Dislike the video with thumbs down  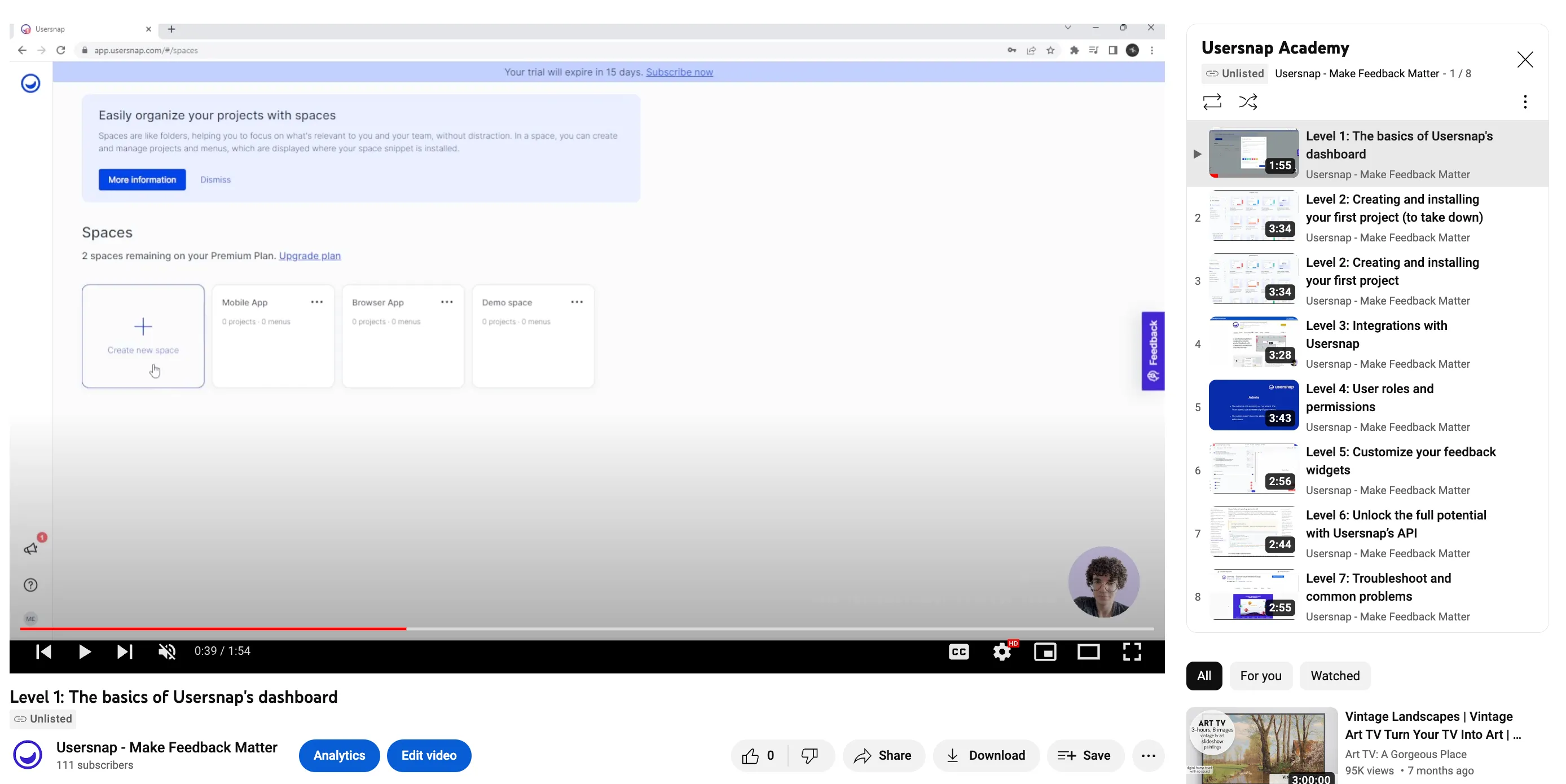pyautogui.click(x=809, y=755)
